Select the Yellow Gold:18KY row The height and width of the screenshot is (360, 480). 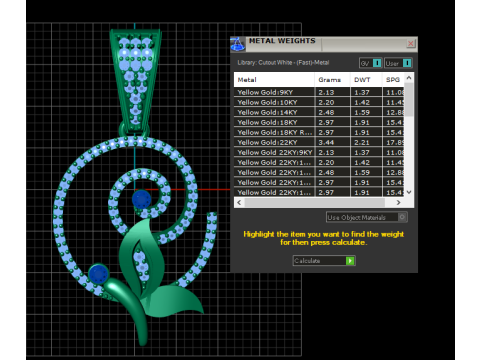coord(319,122)
